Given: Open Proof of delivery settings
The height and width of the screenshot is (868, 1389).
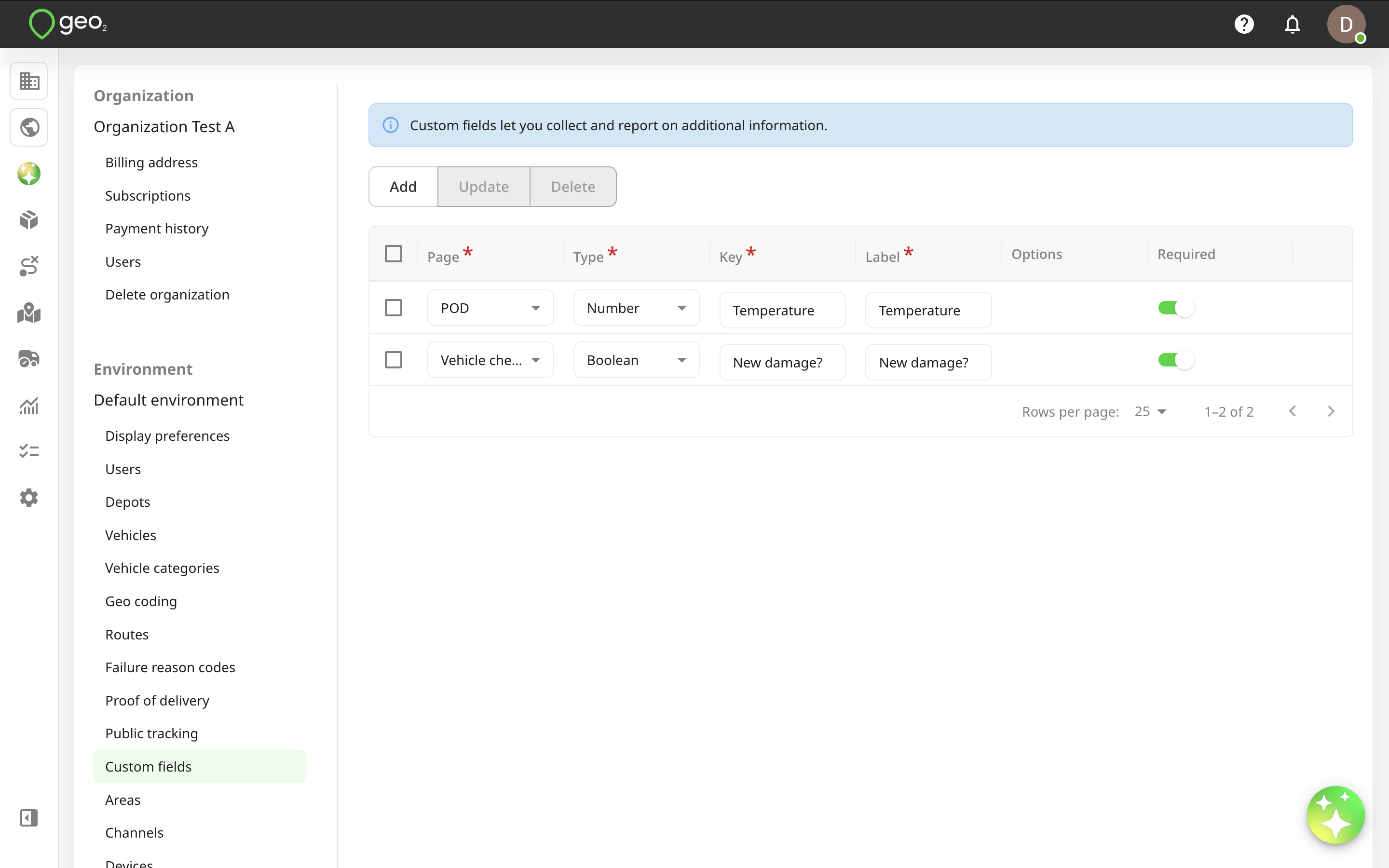Looking at the screenshot, I should pyautogui.click(x=157, y=700).
